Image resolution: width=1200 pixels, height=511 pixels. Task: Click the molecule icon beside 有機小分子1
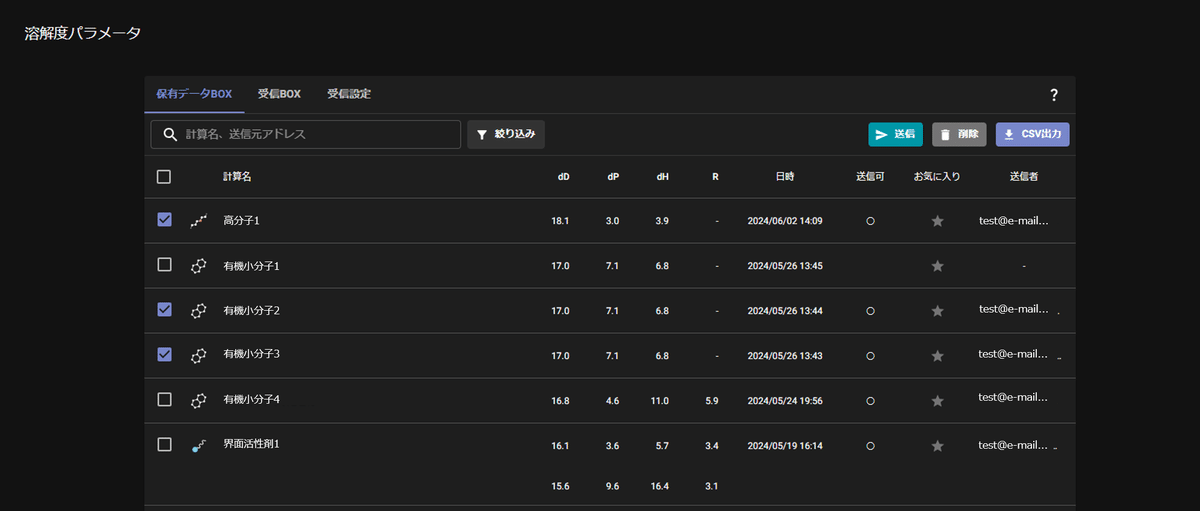coord(199,266)
